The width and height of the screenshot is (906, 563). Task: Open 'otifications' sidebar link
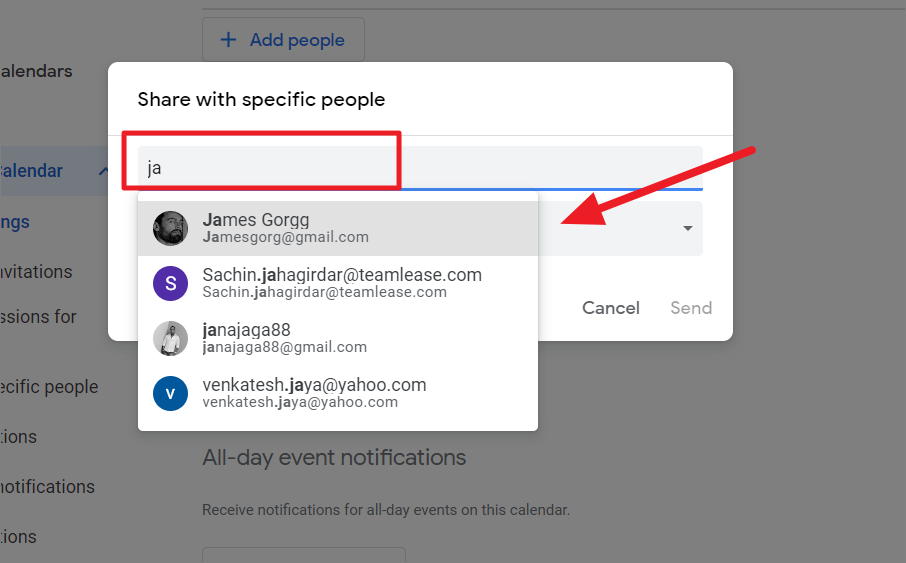[x=47, y=487]
